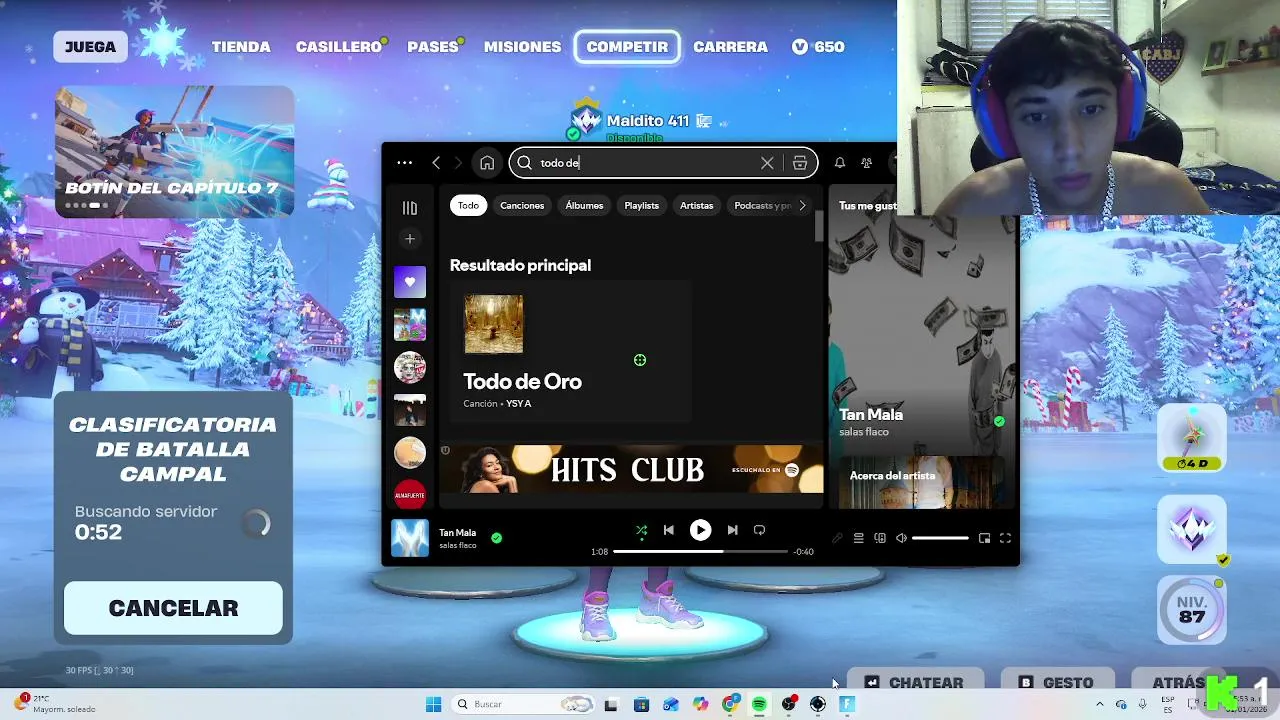
Task: Open CASILLERO in Fortnite
Action: click(x=339, y=47)
